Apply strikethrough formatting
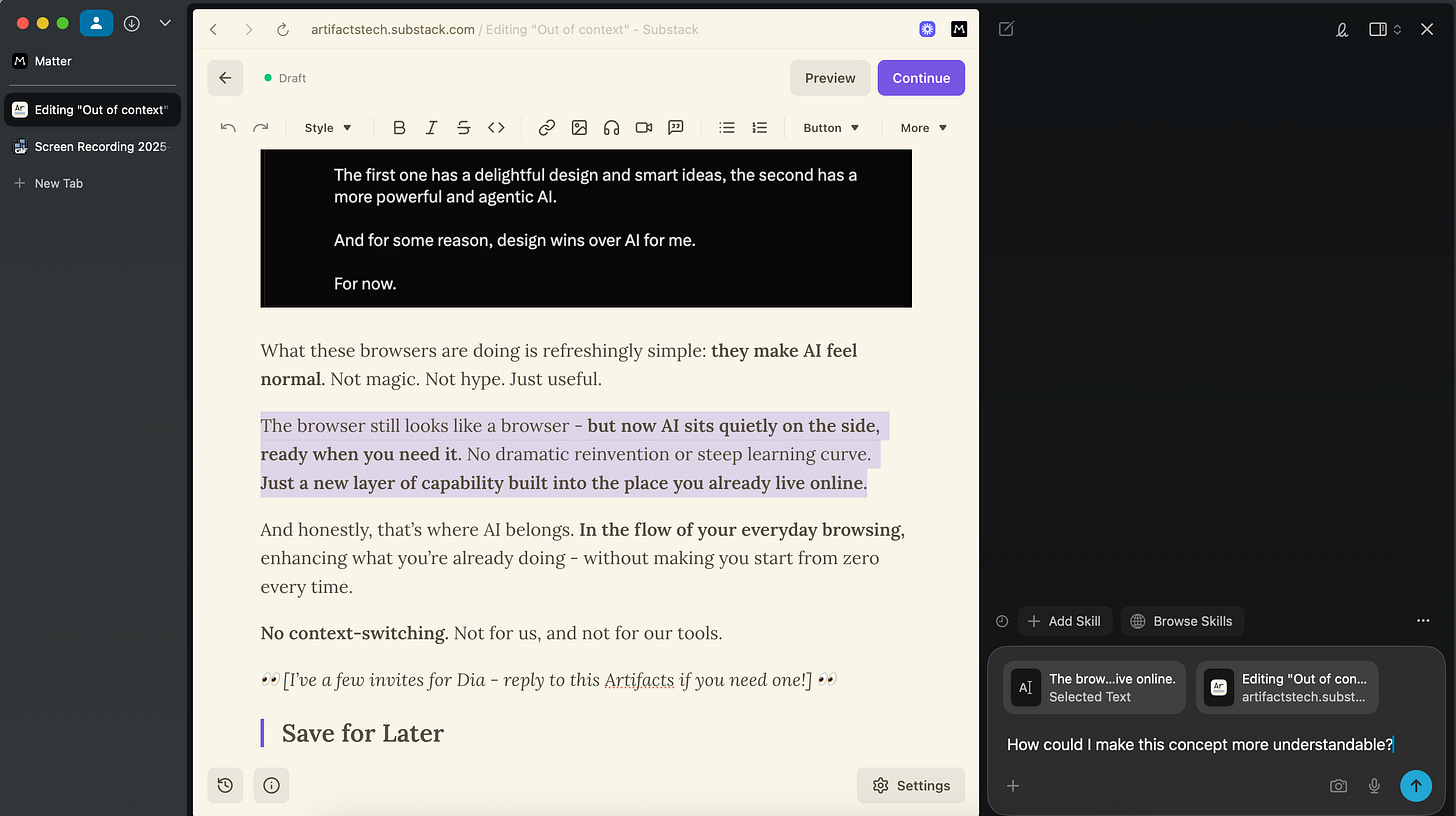1456x816 pixels. tap(463, 128)
